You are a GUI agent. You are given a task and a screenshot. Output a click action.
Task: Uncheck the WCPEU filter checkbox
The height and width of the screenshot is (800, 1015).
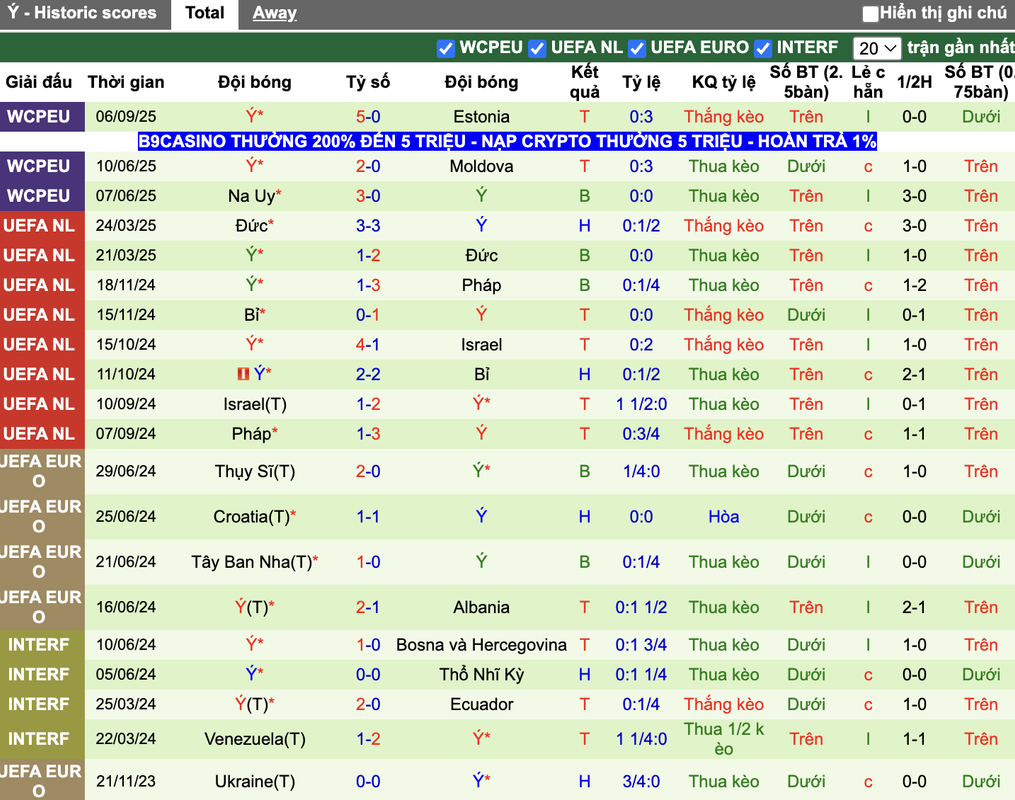445,48
